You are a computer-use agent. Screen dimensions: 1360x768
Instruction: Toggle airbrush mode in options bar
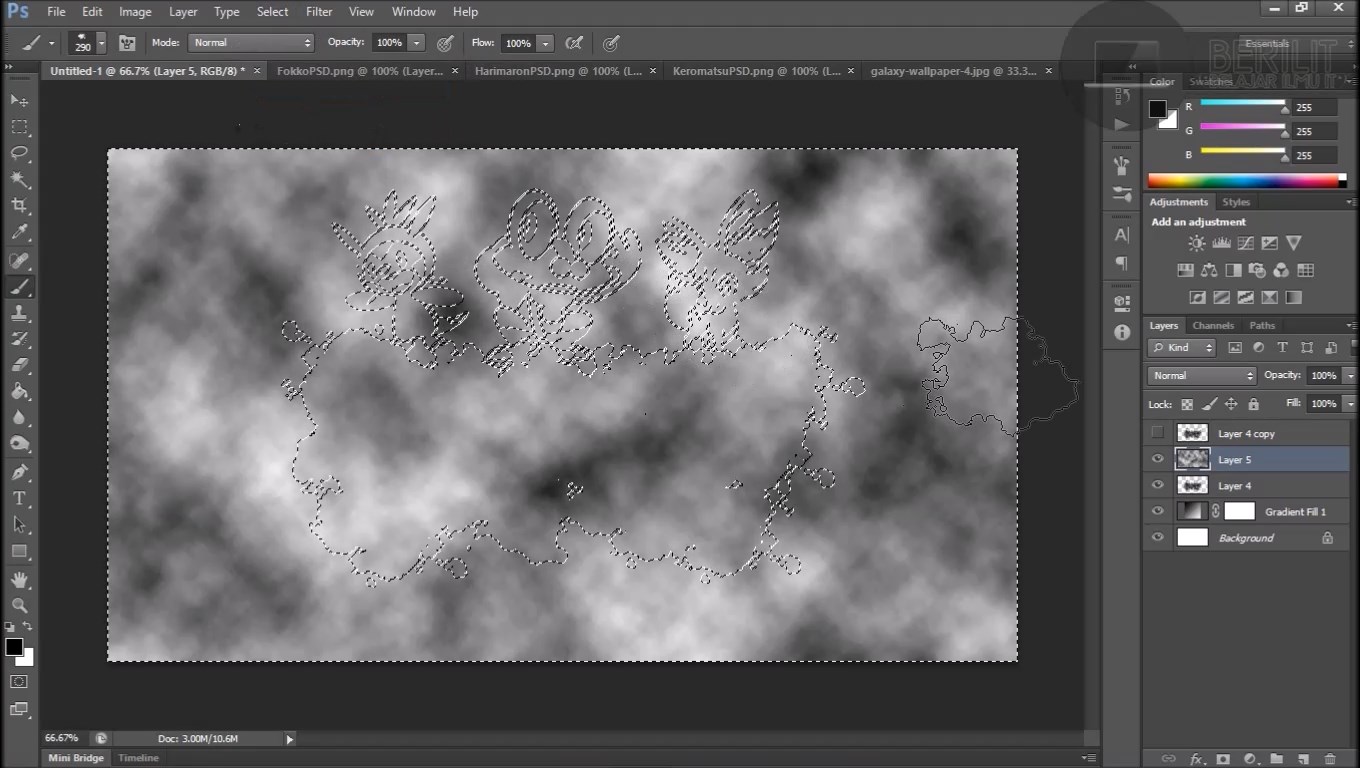(574, 43)
